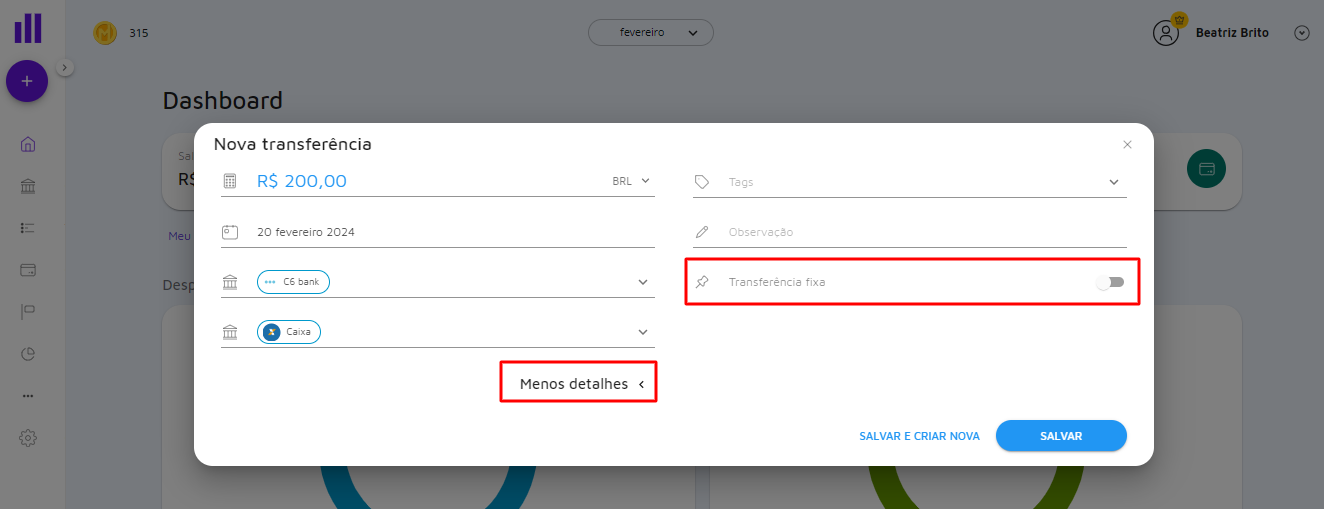Click the calculator icon beside amount

230,181
